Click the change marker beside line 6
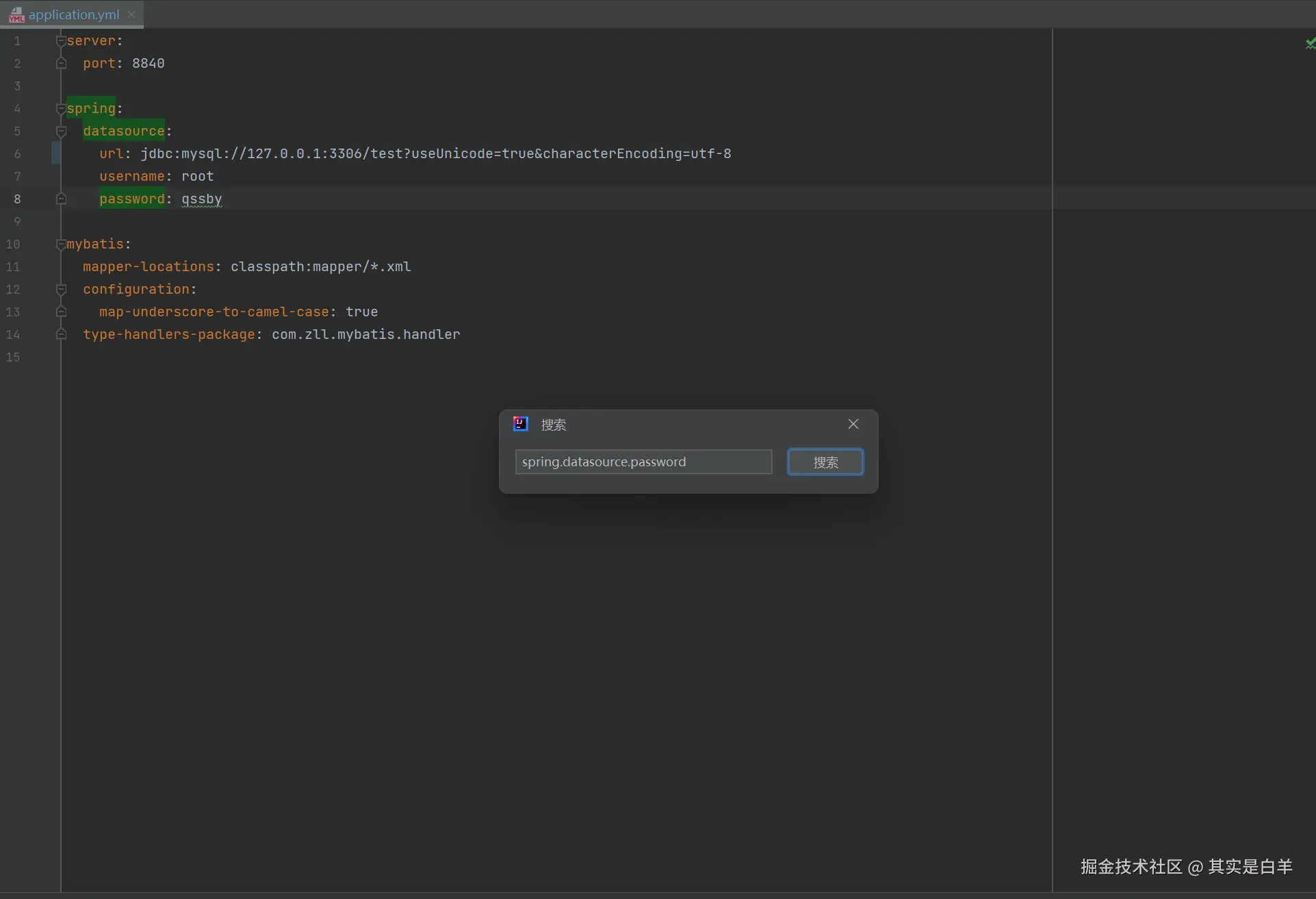The image size is (1316, 899). [x=55, y=153]
